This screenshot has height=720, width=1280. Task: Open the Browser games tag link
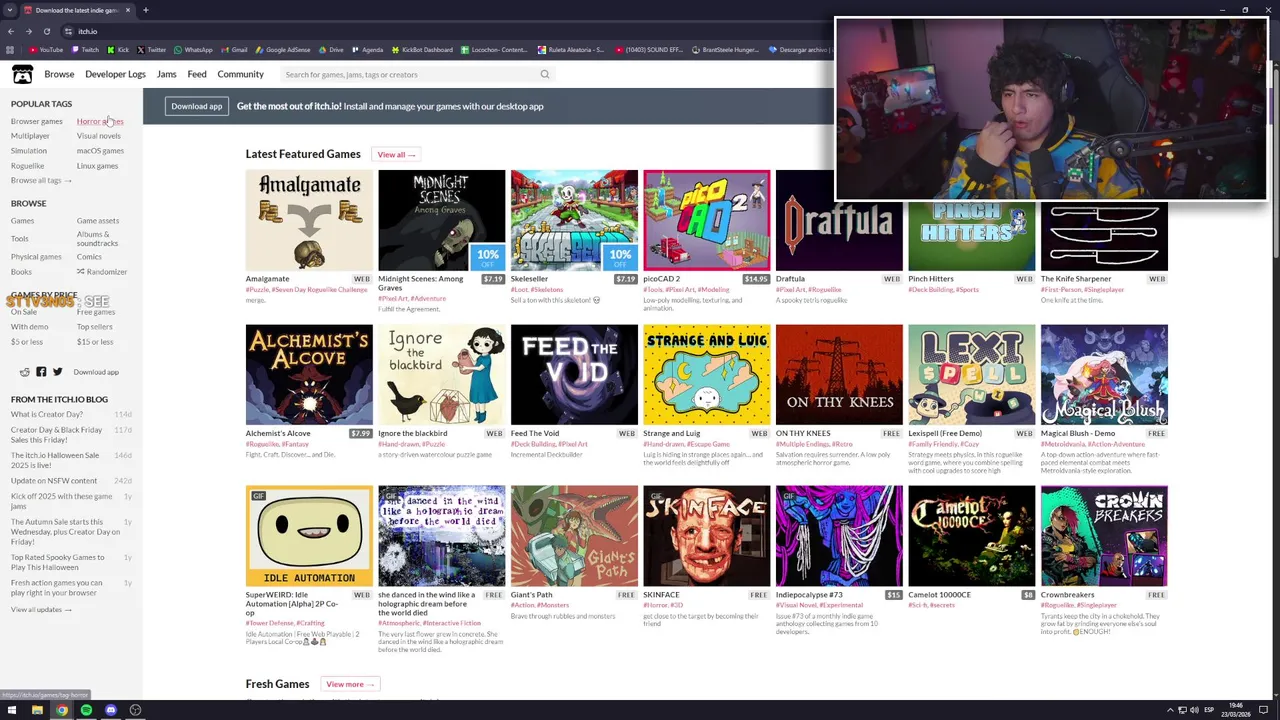(x=37, y=121)
